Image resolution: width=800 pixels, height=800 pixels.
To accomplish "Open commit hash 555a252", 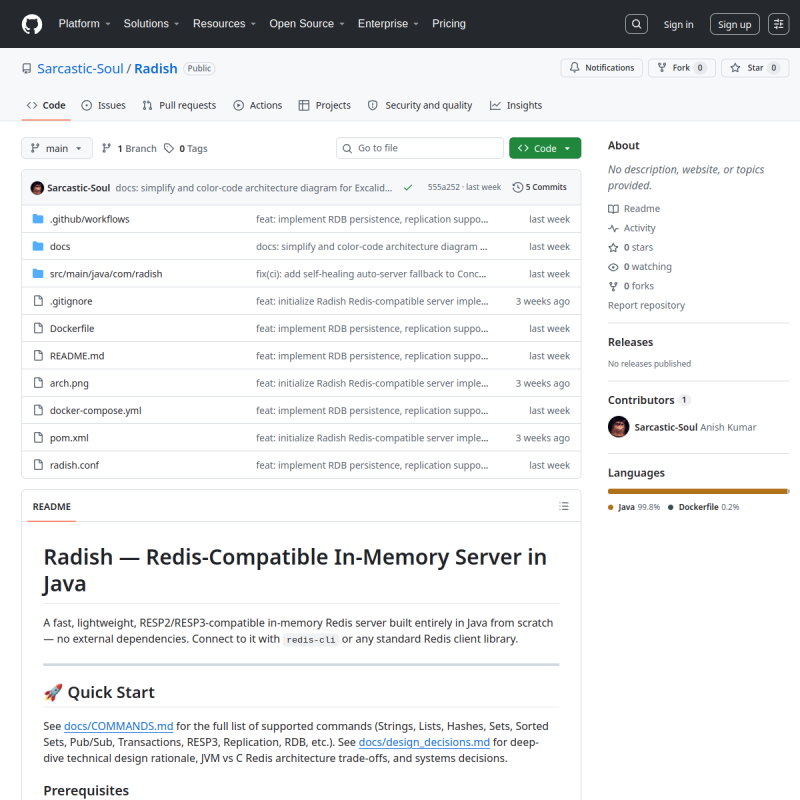I will pos(443,187).
